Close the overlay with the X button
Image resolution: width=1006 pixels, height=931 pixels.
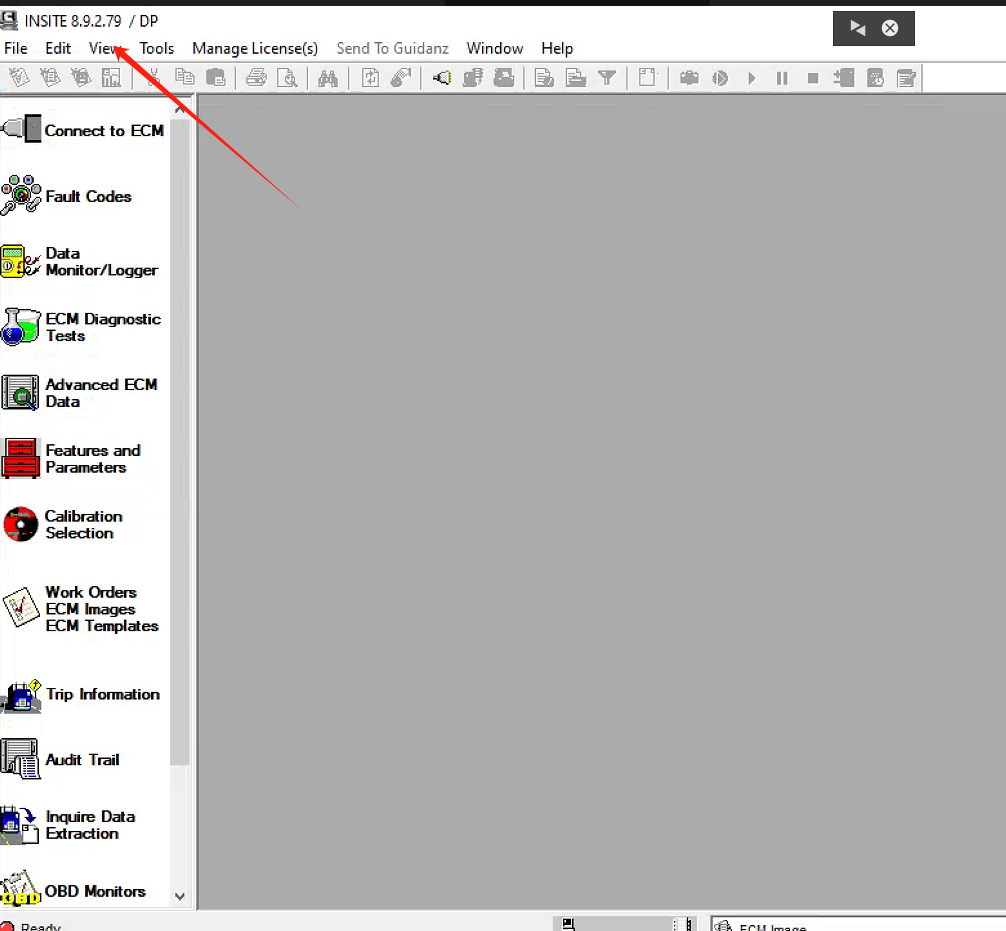[x=890, y=28]
